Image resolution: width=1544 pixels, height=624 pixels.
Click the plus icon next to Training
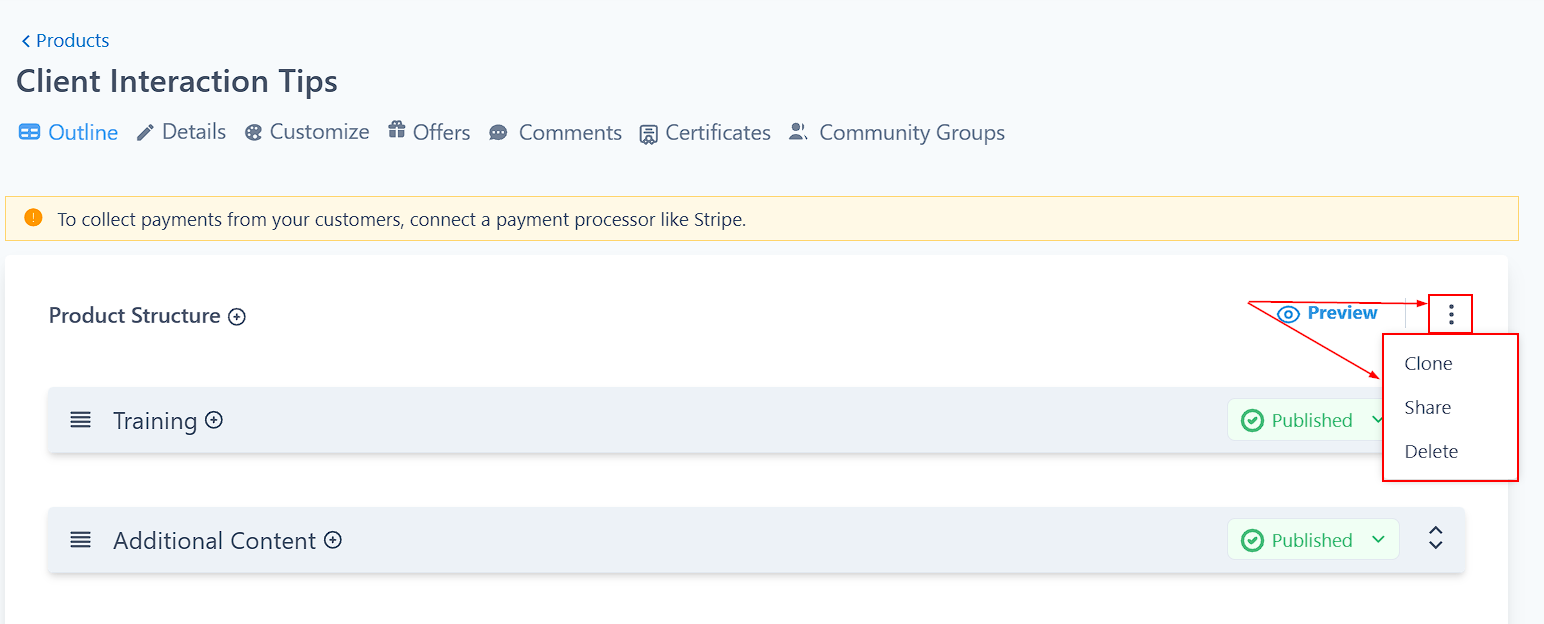214,420
